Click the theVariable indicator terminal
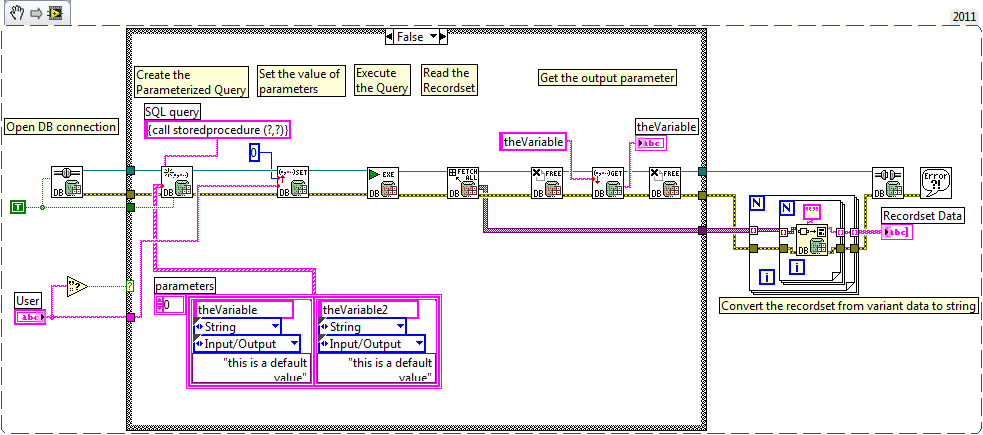Image resolution: width=983 pixels, height=435 pixels. pyautogui.click(x=651, y=144)
